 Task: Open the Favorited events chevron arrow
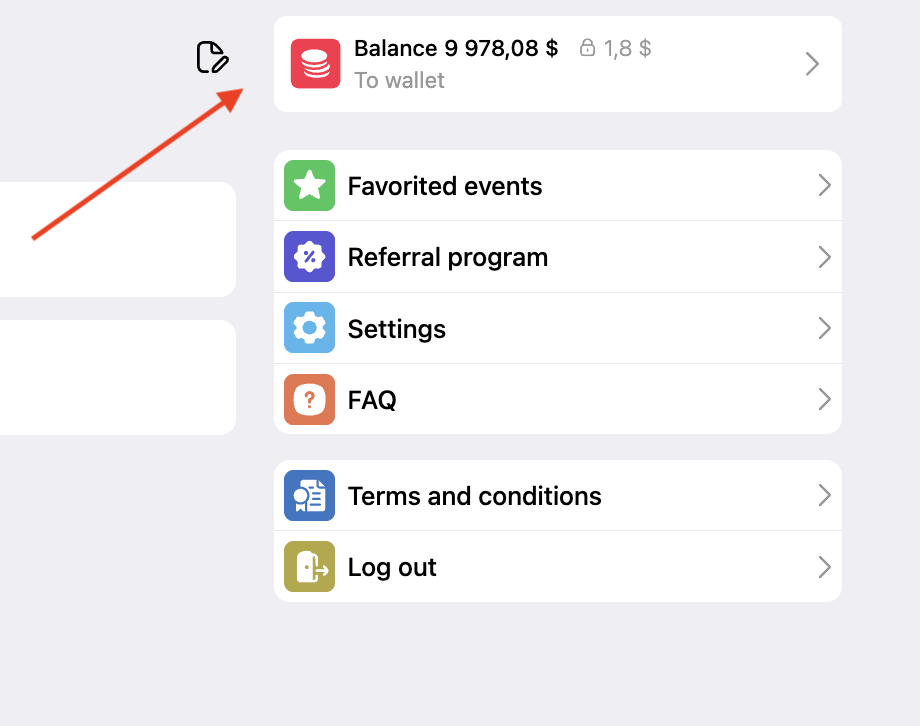coord(824,186)
